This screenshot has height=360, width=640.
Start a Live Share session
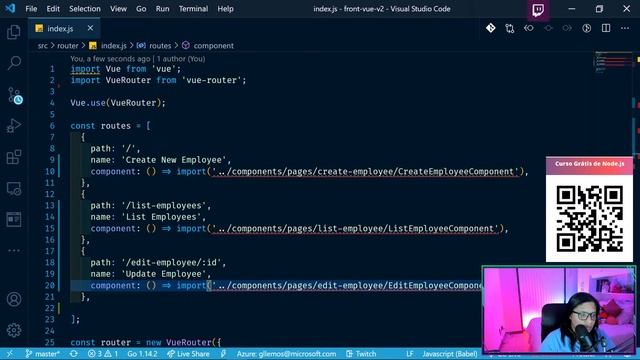188,354
